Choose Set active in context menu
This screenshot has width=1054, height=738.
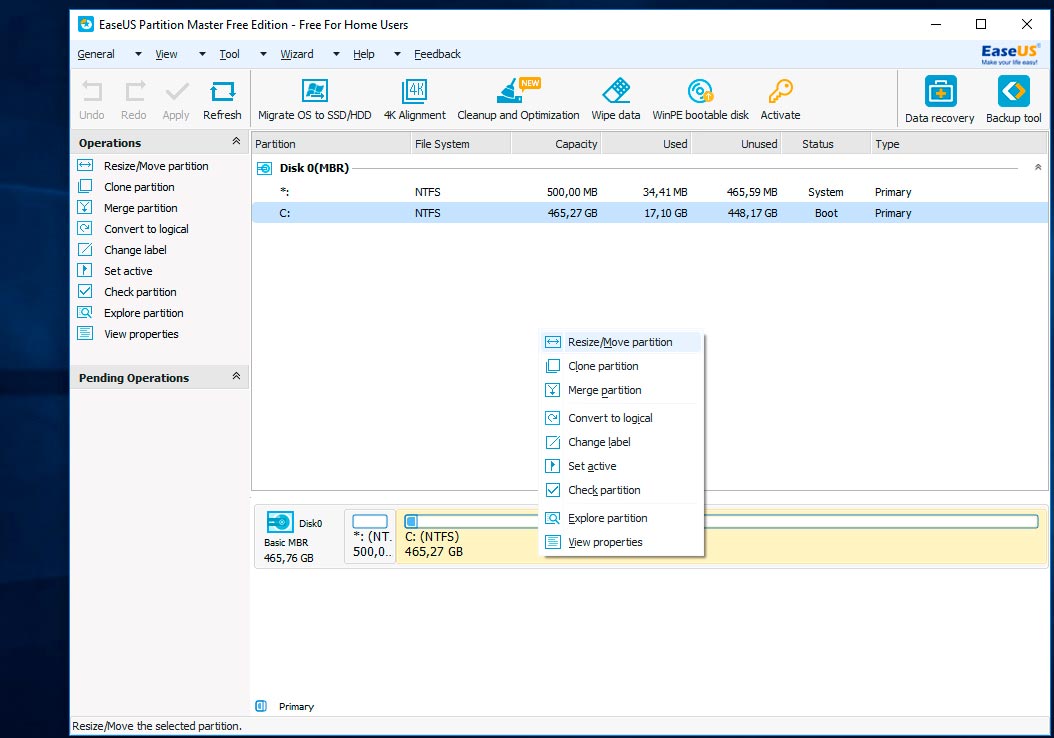(621, 466)
